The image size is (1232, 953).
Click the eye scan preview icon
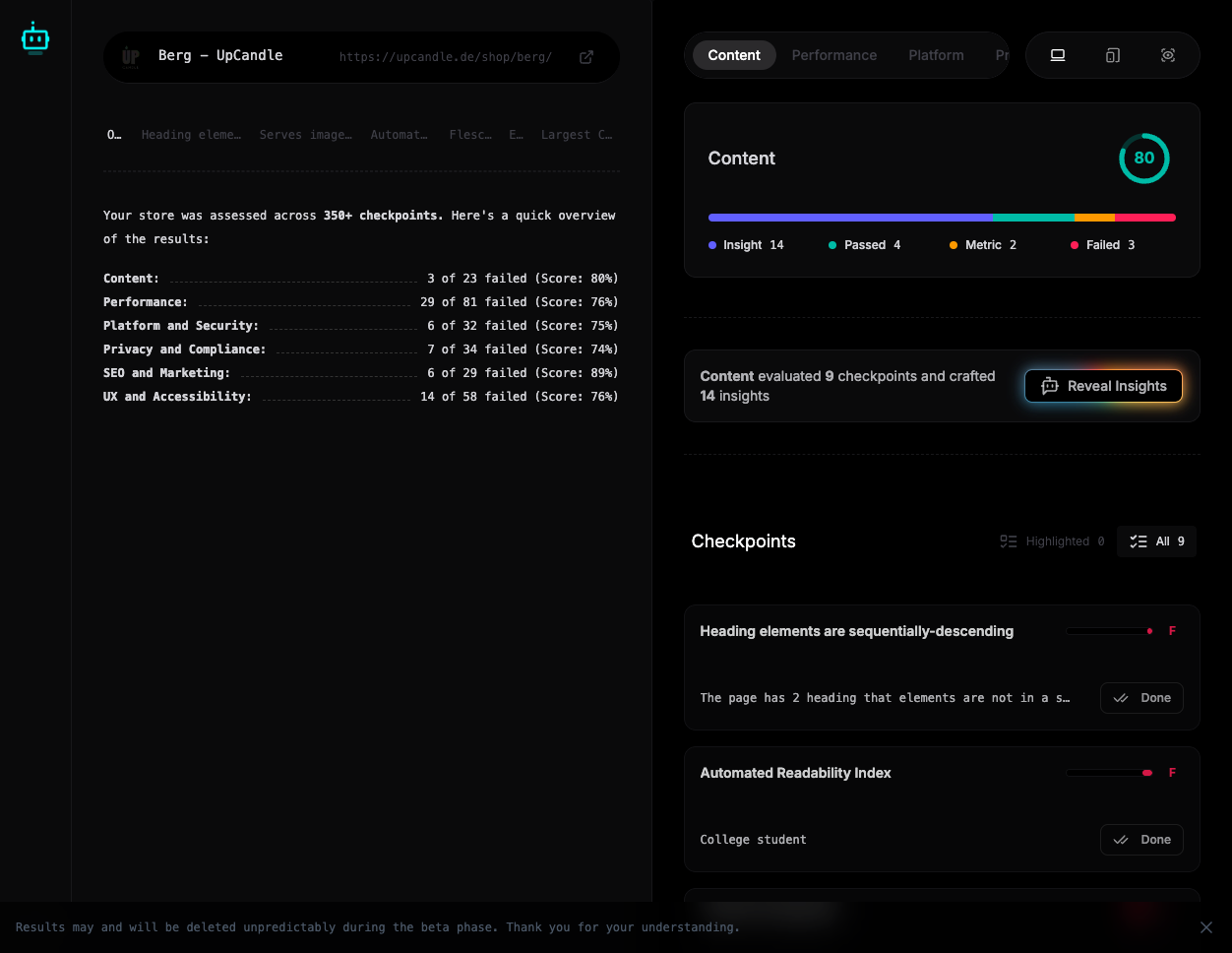pos(1168,55)
